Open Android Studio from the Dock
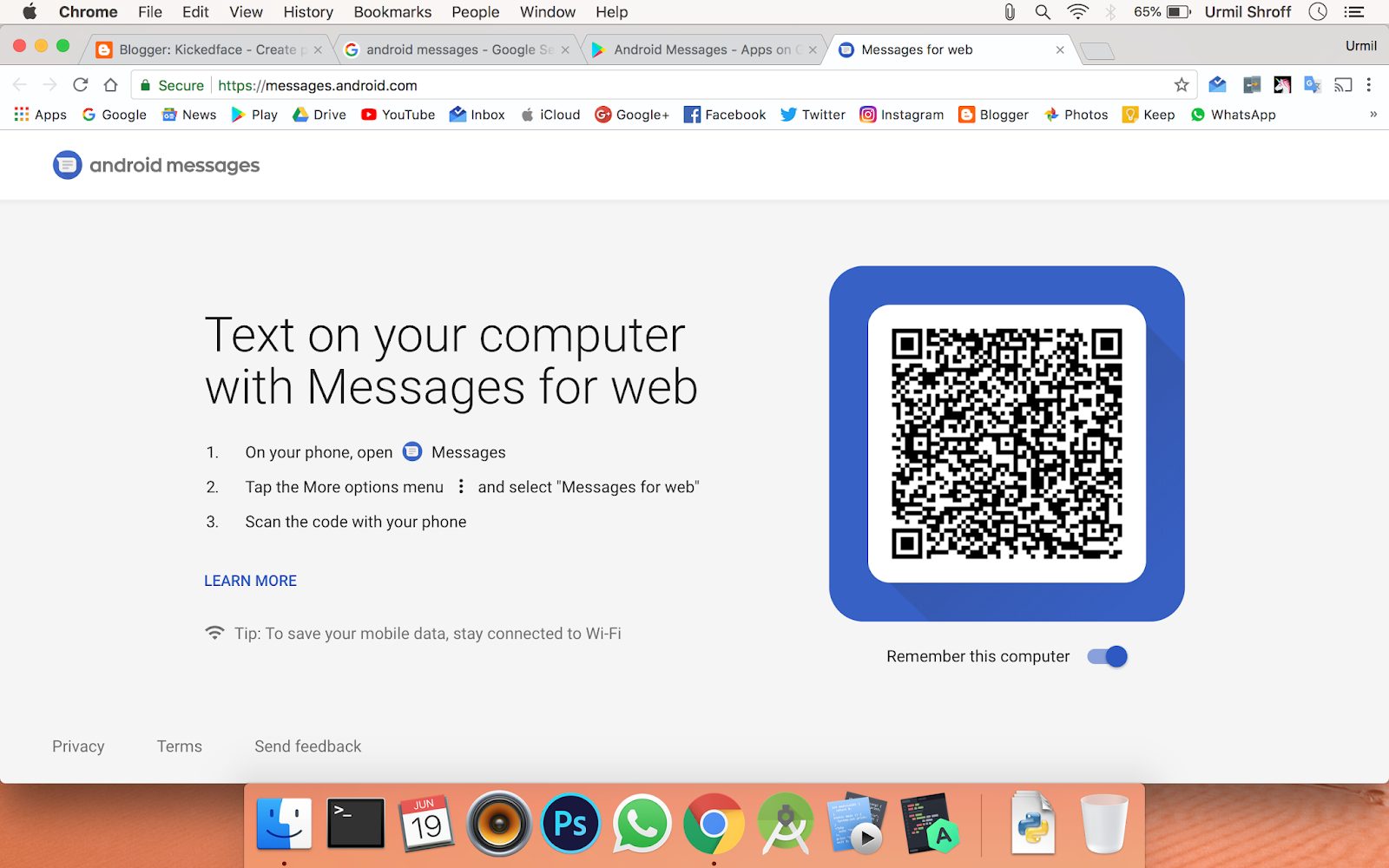 (785, 823)
